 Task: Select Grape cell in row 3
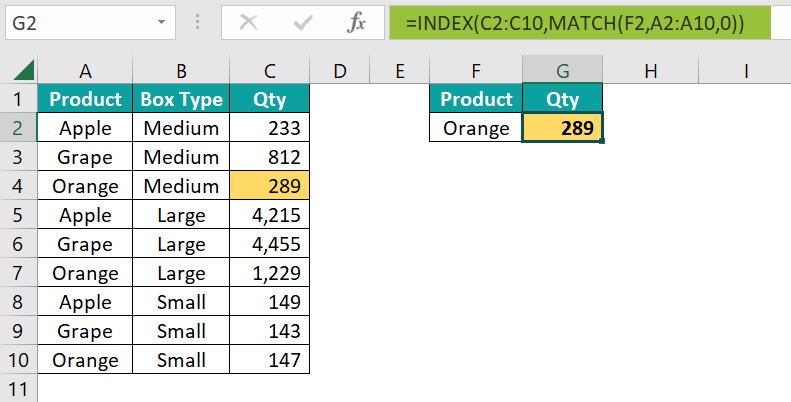(85, 156)
